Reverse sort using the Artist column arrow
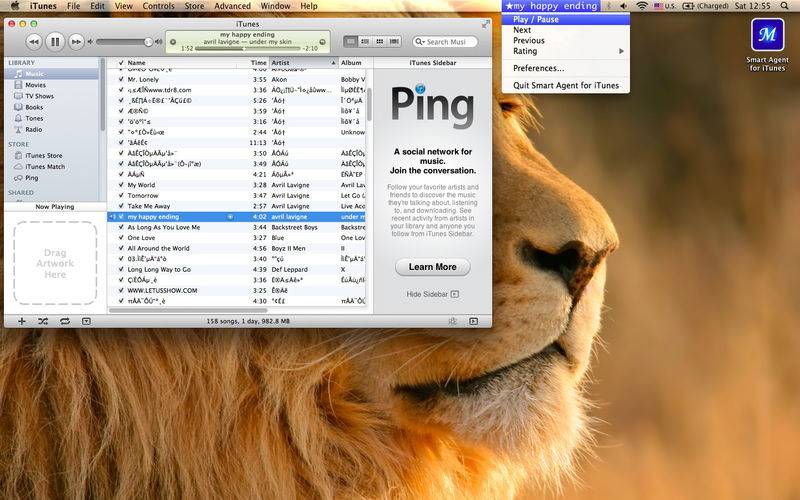This screenshot has width=800, height=500. click(x=333, y=63)
